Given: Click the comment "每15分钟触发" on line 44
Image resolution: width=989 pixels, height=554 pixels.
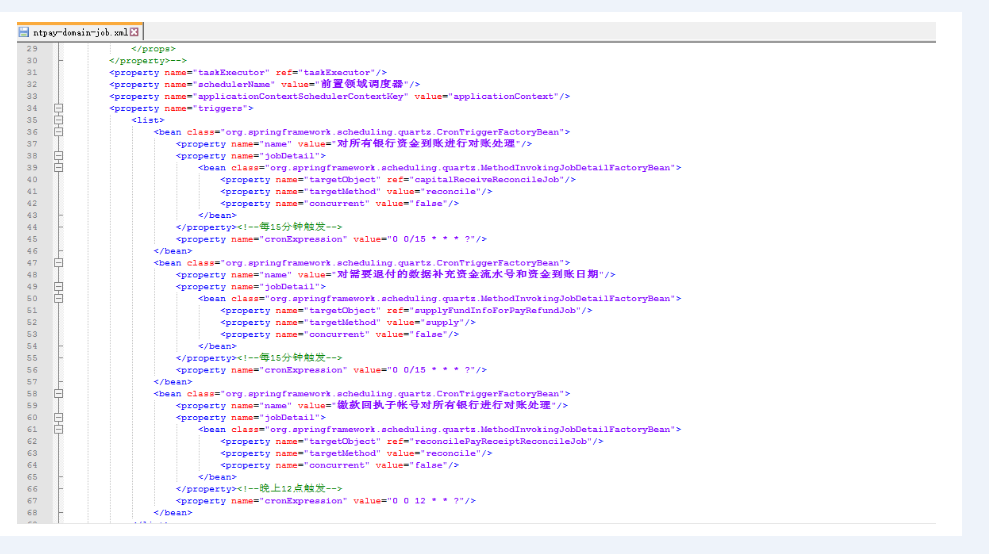Looking at the screenshot, I should (292, 227).
